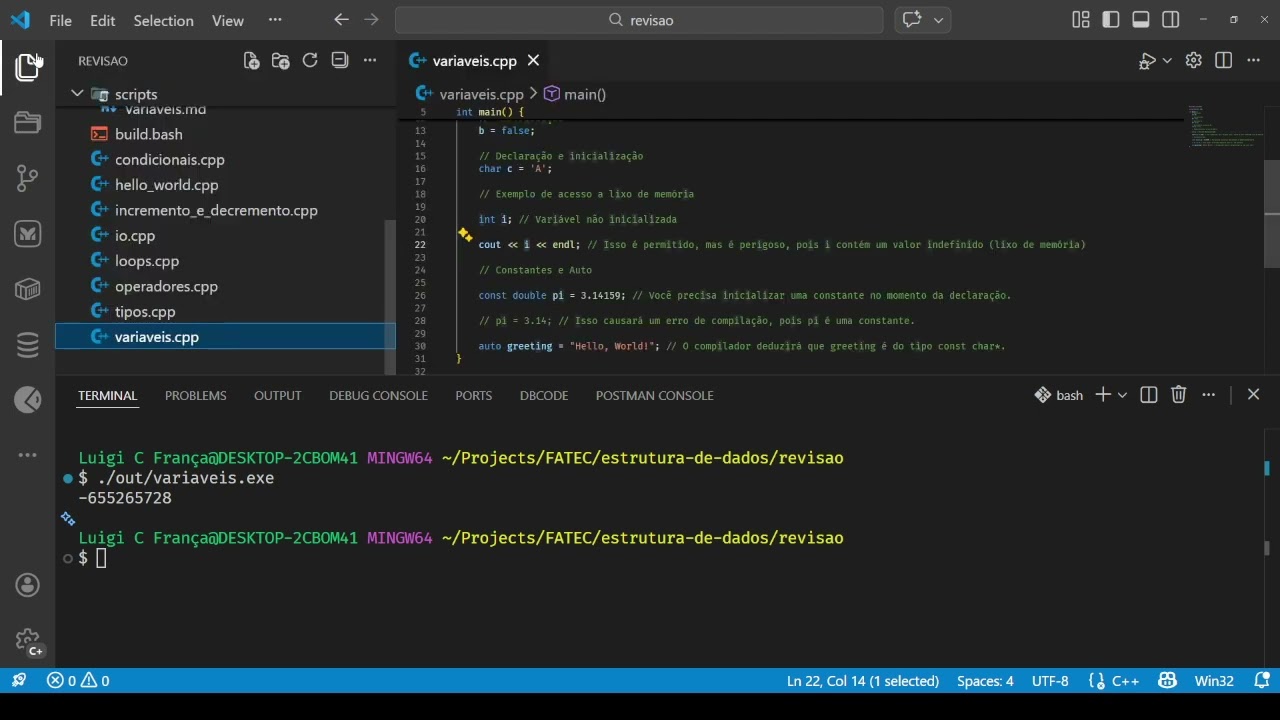This screenshot has height=720, width=1280.
Task: Click the UTF-8 encoding button
Action: 1050,681
